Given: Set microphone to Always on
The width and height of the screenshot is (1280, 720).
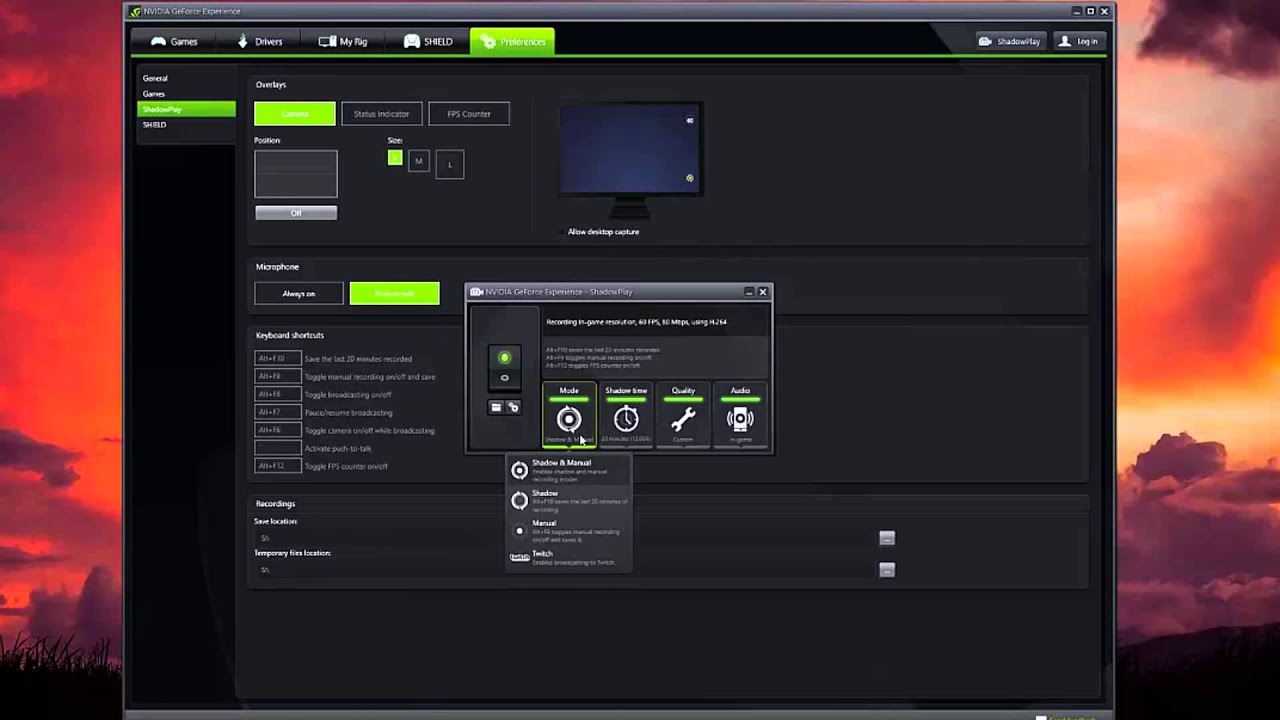Looking at the screenshot, I should click(298, 293).
